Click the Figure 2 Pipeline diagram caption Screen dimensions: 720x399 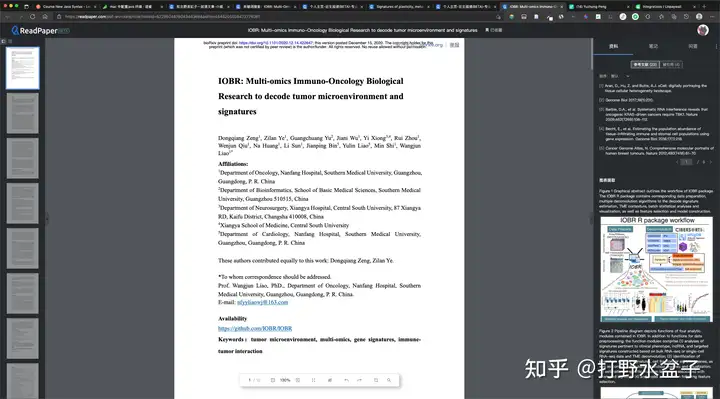coord(657,356)
